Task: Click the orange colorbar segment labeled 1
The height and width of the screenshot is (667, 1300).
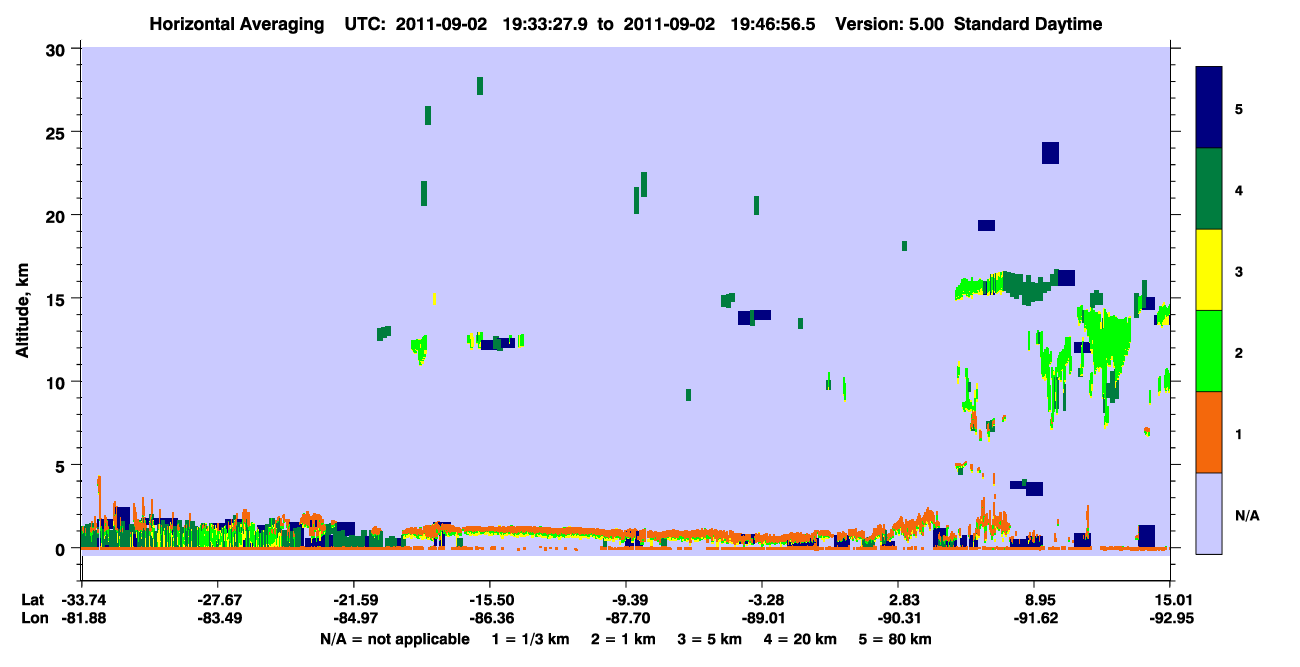Action: pos(1209,432)
